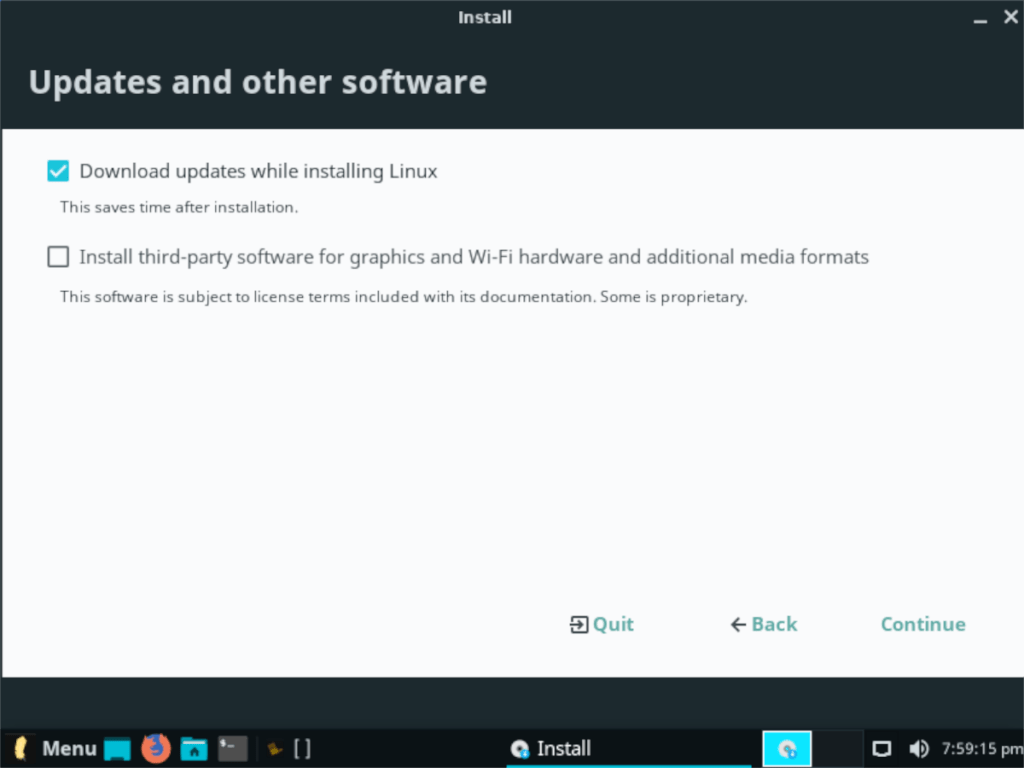Image resolution: width=1024 pixels, height=768 pixels.
Task: Select the Install window taskbar entry
Action: [563, 748]
